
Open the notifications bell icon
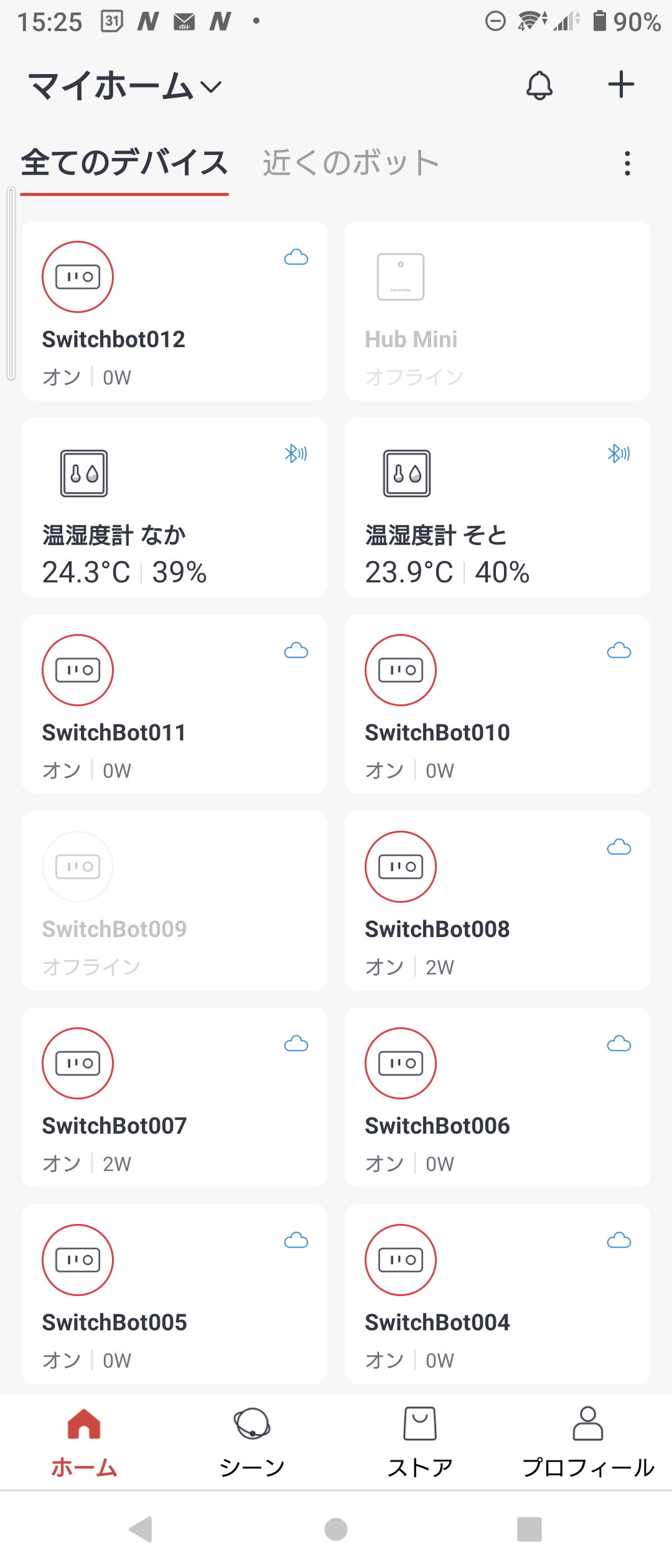tap(539, 85)
